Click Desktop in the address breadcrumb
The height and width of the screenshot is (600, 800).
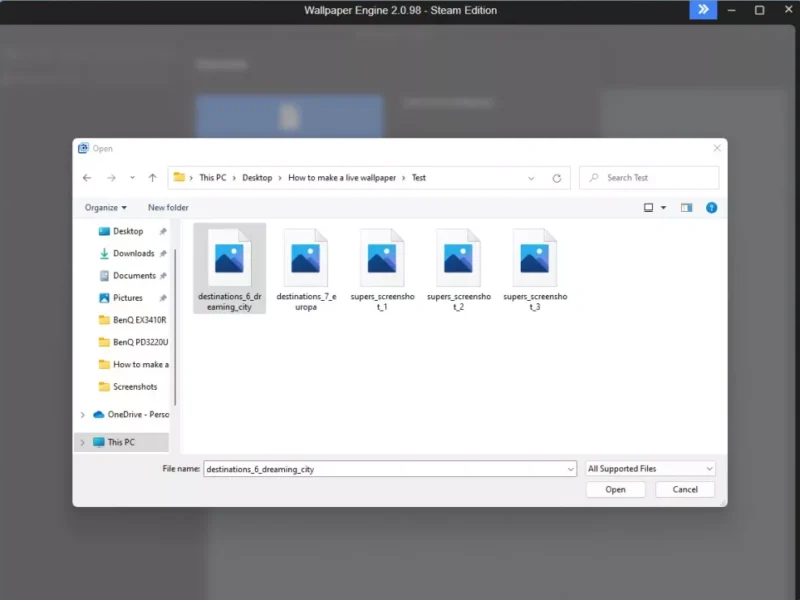pos(257,178)
